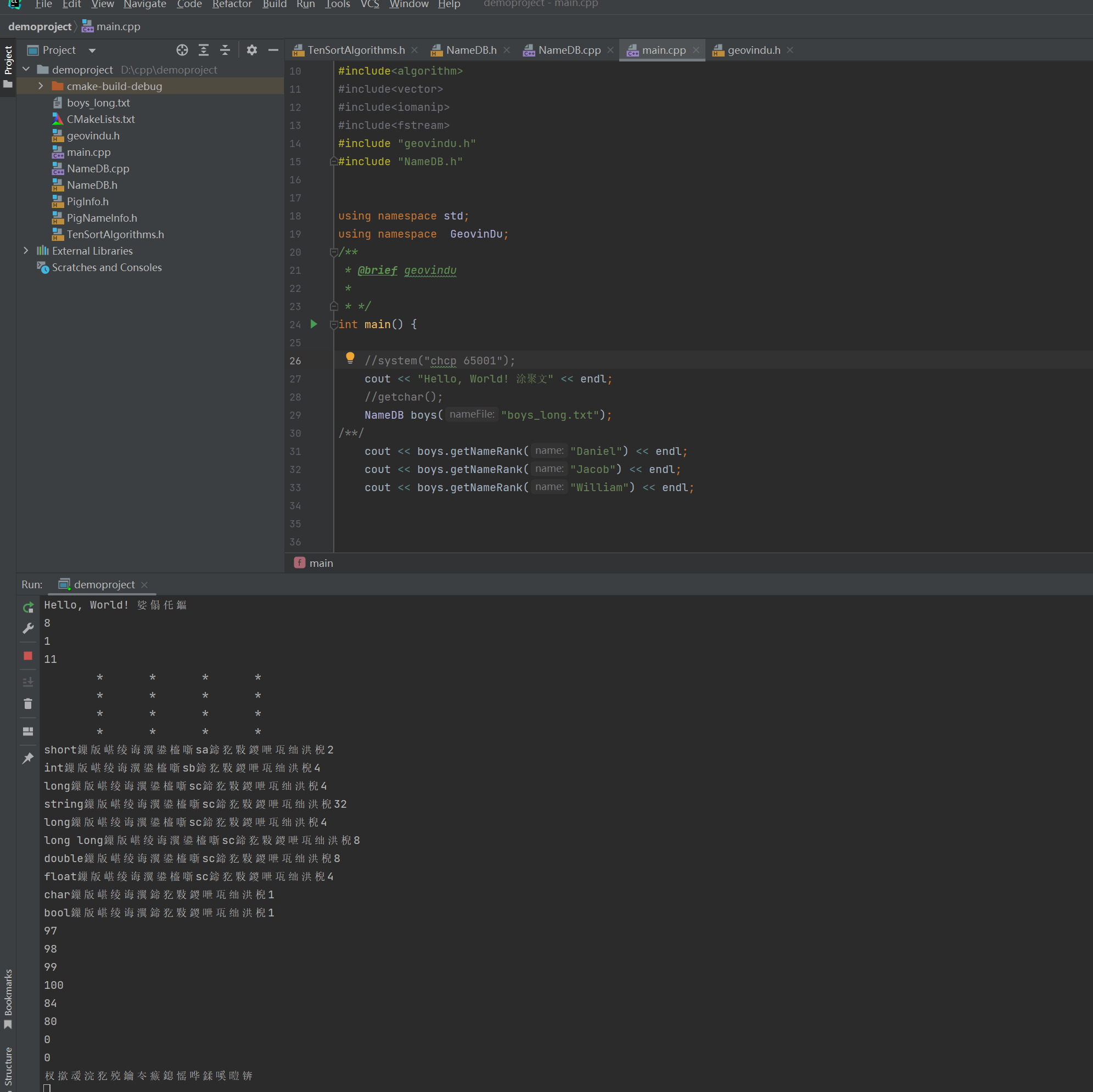Click the Settings gear icon in Project panel
1093x1092 pixels.
pyautogui.click(x=252, y=50)
